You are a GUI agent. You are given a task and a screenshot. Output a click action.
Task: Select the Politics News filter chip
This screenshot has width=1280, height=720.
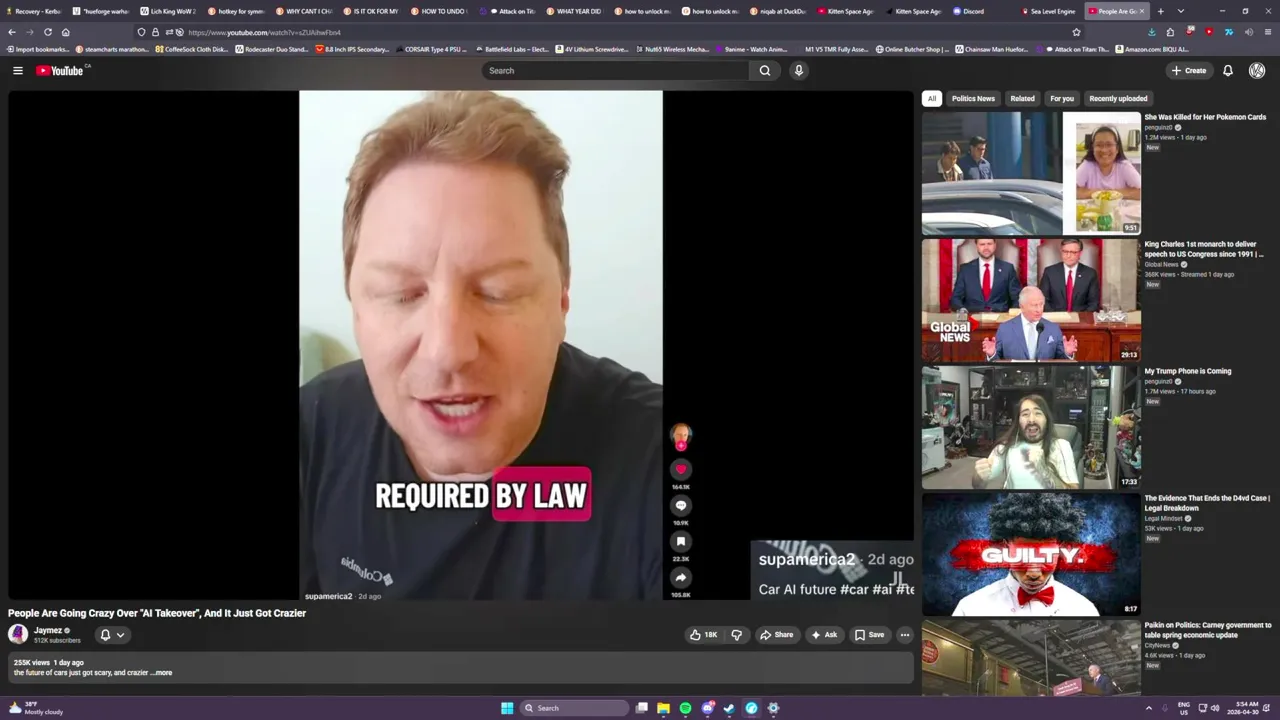pos(973,99)
